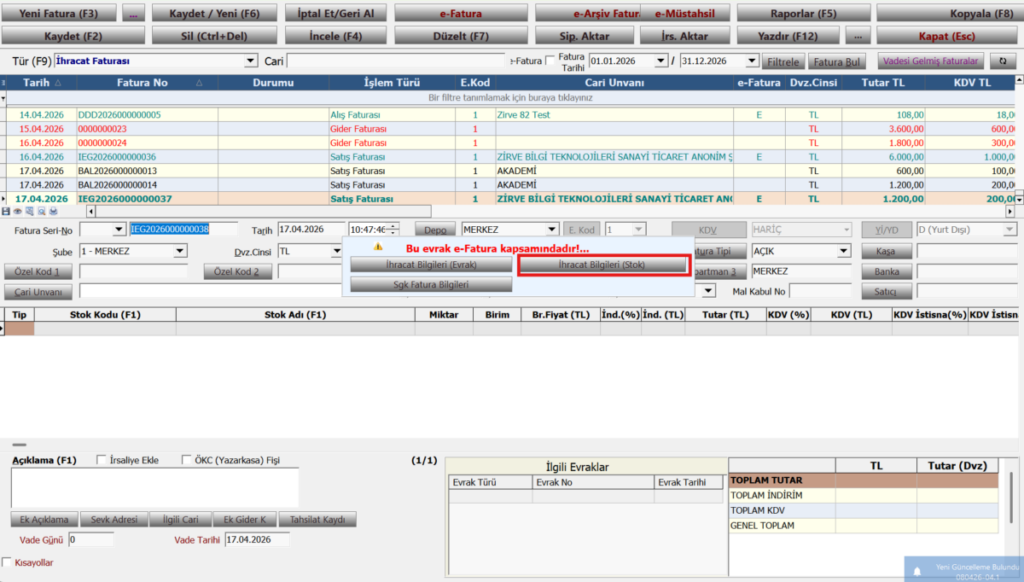This screenshot has height=582, width=1024.
Task: Click the e-Fatura toolbar button
Action: (461, 14)
